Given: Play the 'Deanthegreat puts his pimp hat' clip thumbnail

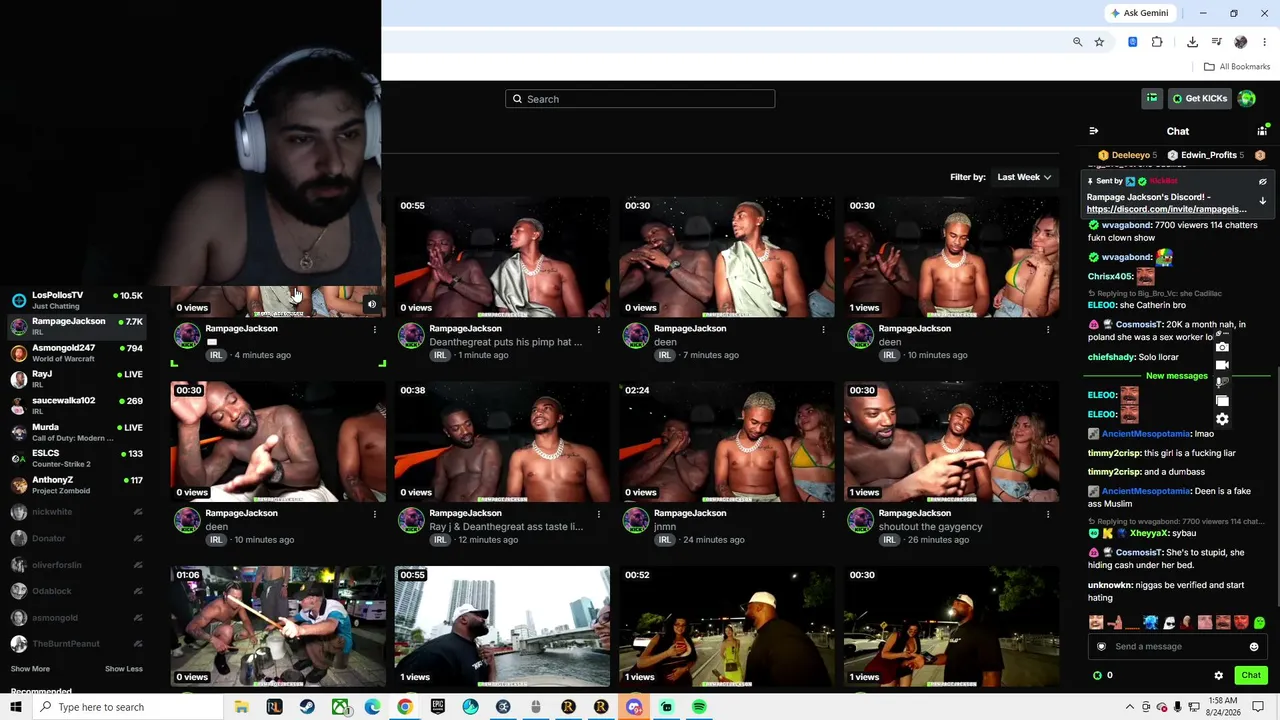Looking at the screenshot, I should [x=502, y=257].
